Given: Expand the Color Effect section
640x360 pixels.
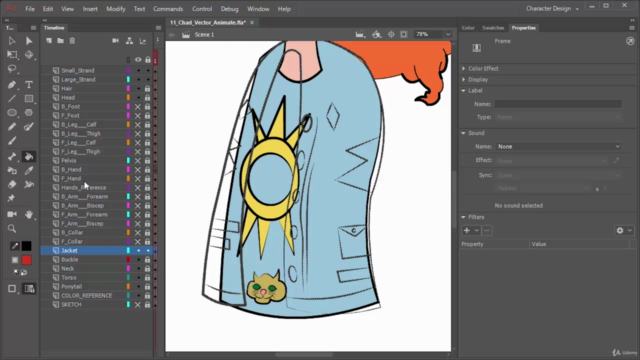Looking at the screenshot, I should [464, 69].
